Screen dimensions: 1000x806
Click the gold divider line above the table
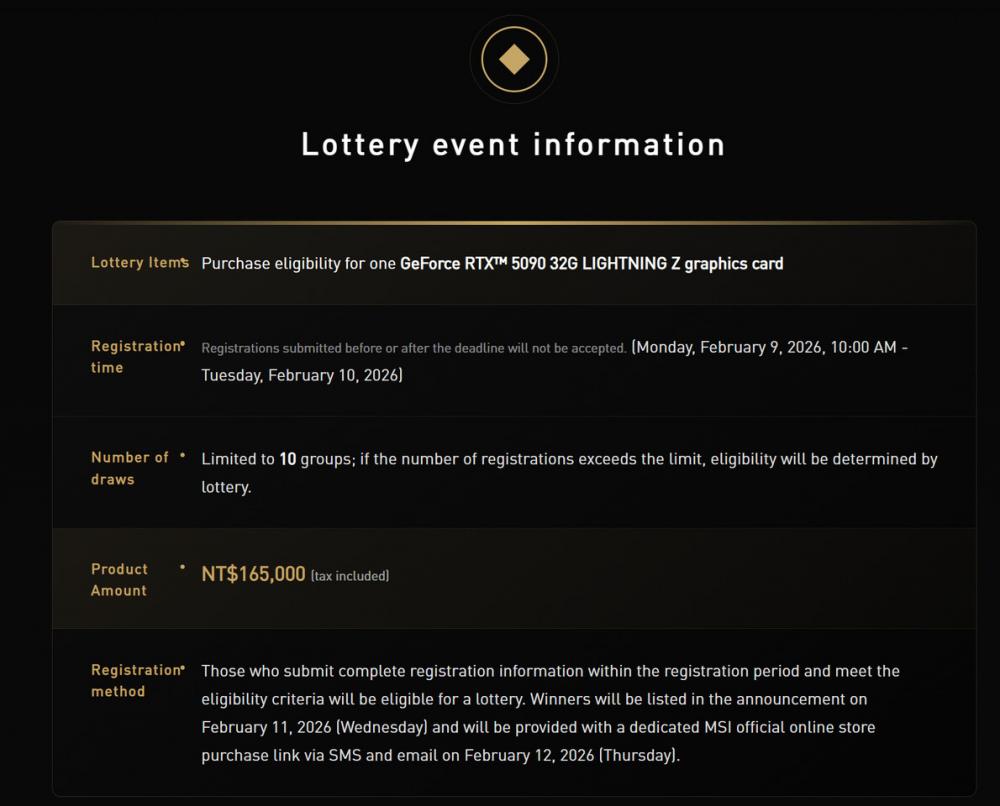pos(514,222)
